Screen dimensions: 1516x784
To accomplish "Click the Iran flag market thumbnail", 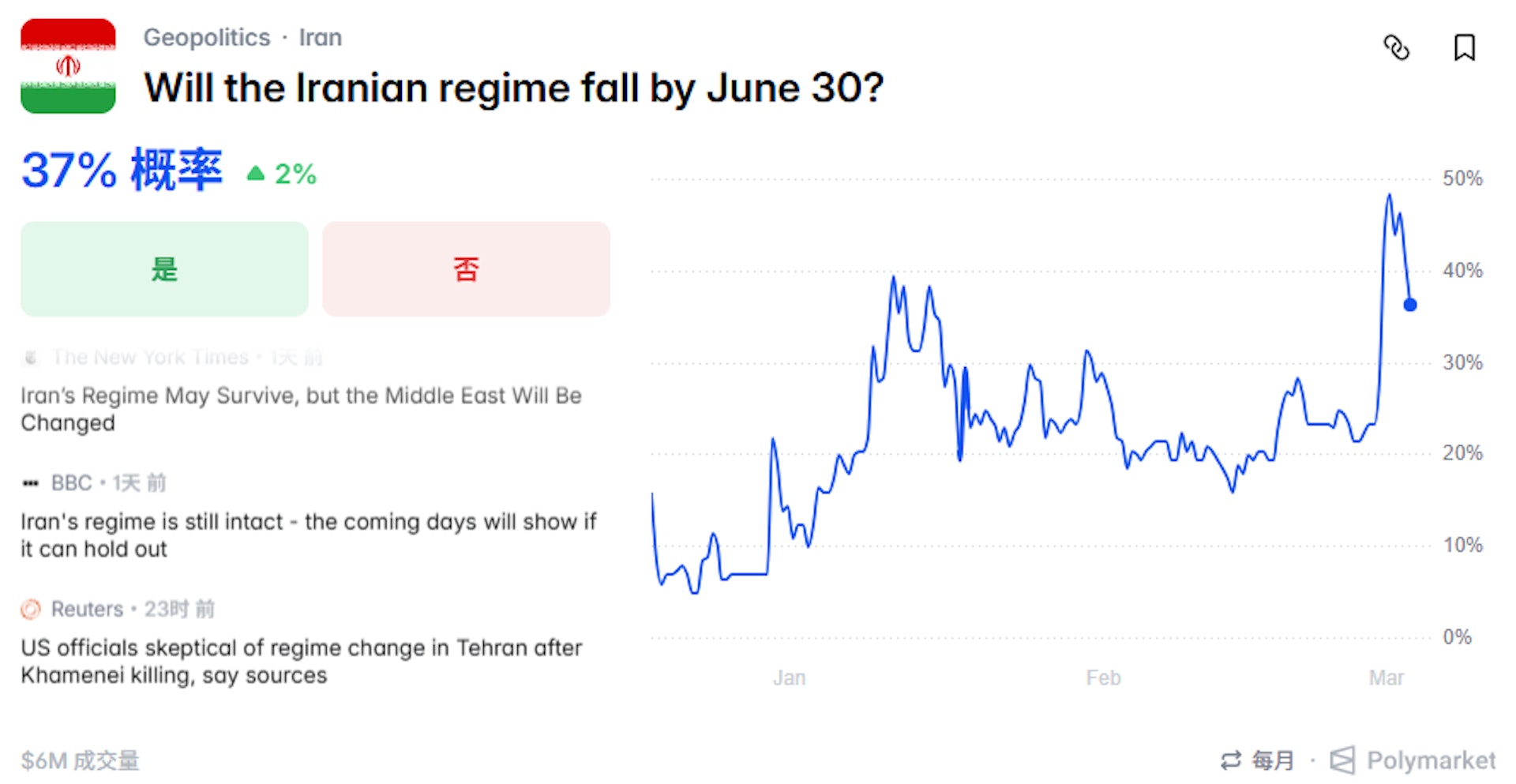I will [68, 66].
